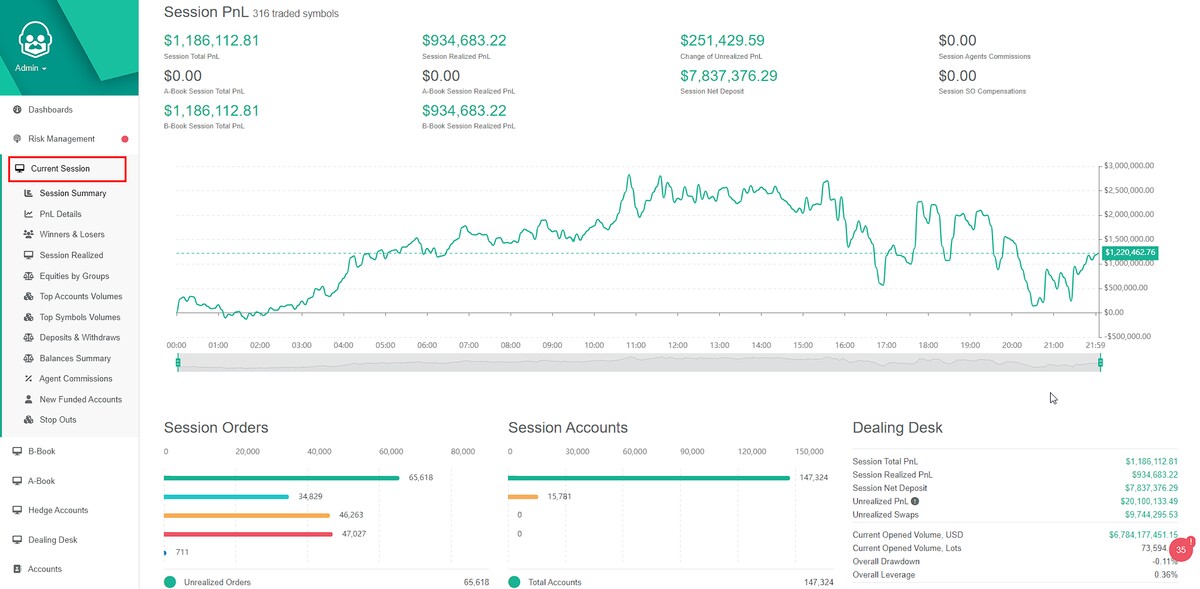Toggle the Total Accounts legend marker
Image resolution: width=1200 pixels, height=589 pixels.
tap(514, 581)
